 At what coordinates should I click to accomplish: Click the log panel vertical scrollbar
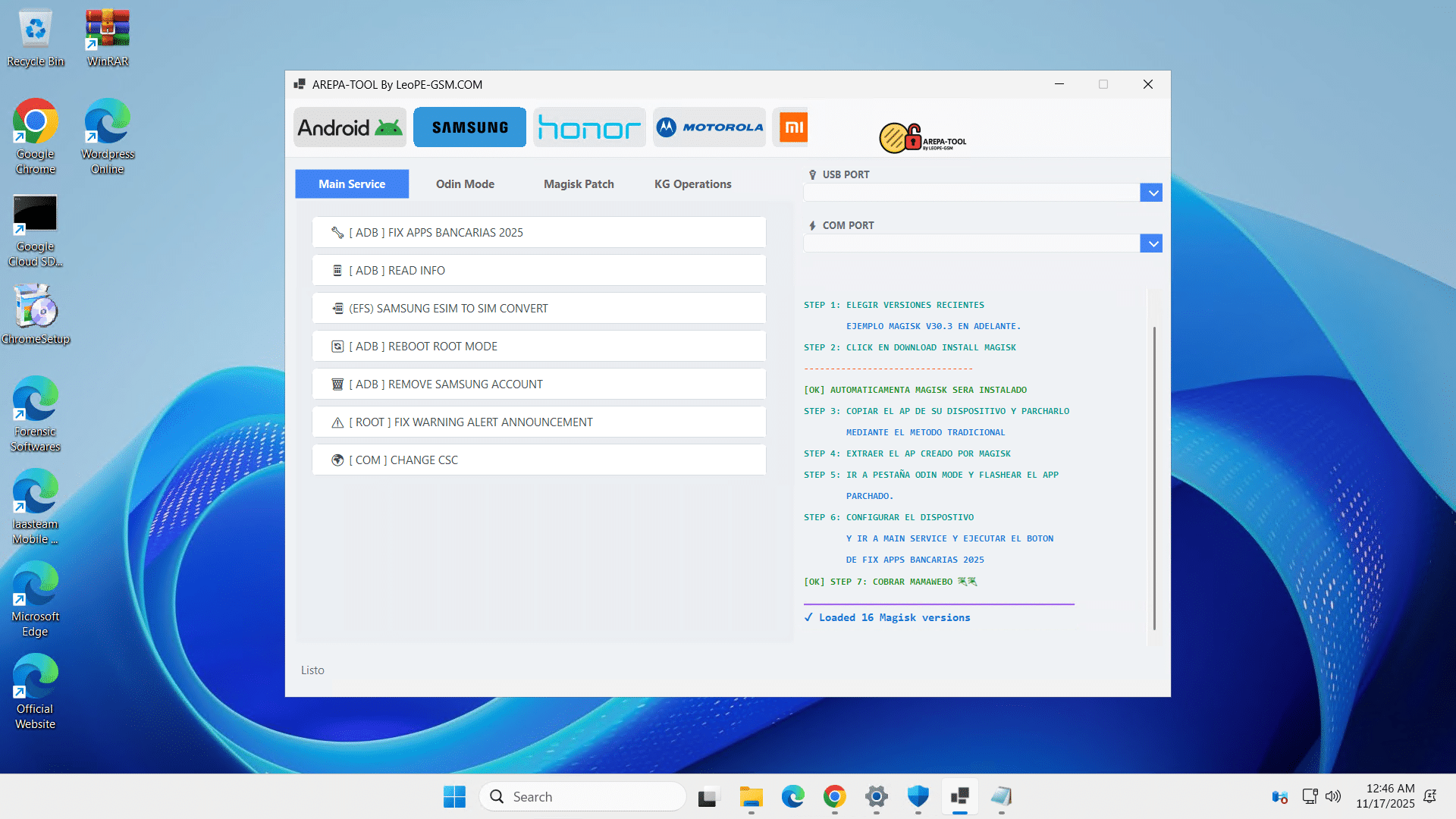1154,478
